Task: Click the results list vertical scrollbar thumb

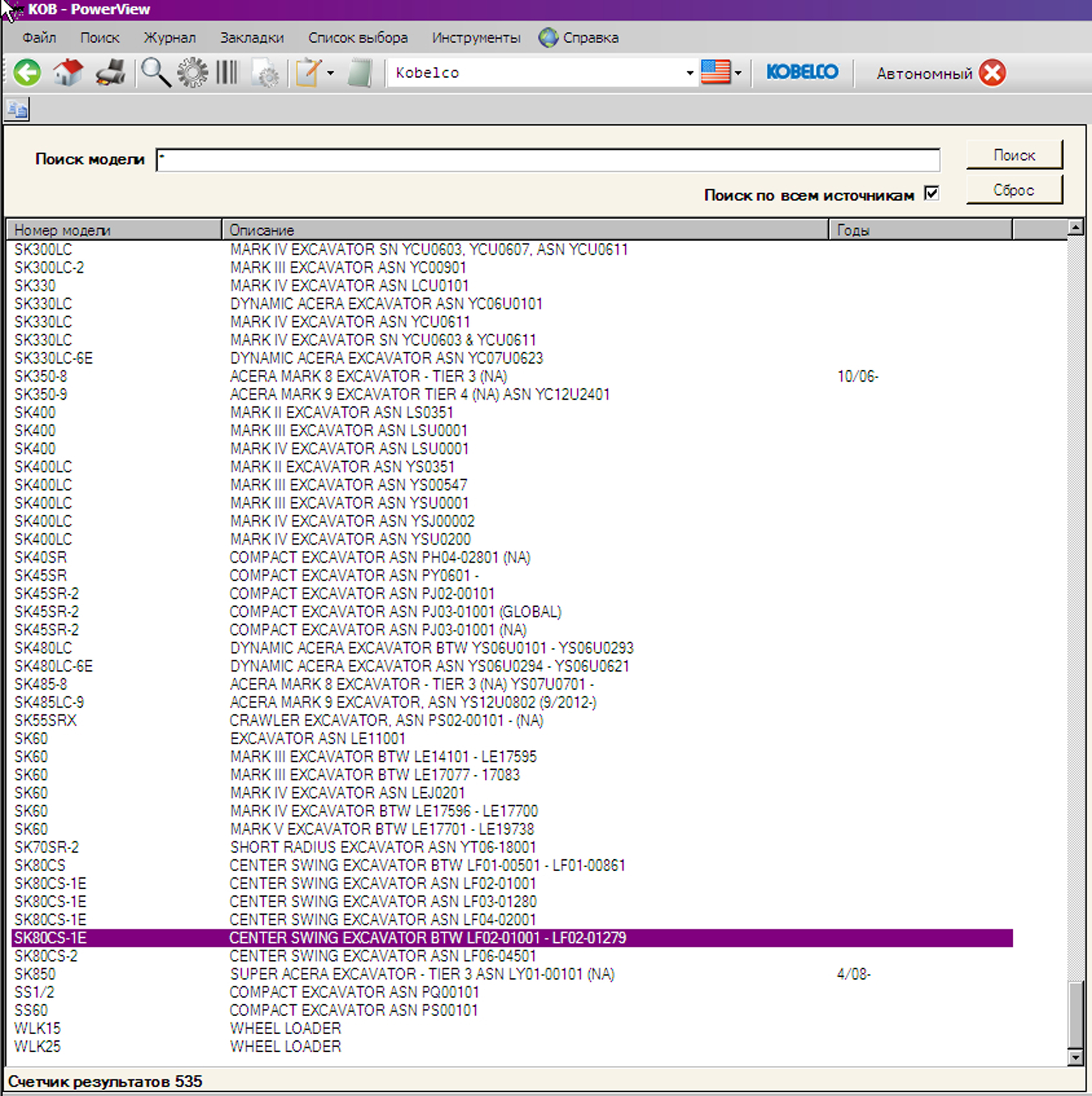Action: 1075,1014
